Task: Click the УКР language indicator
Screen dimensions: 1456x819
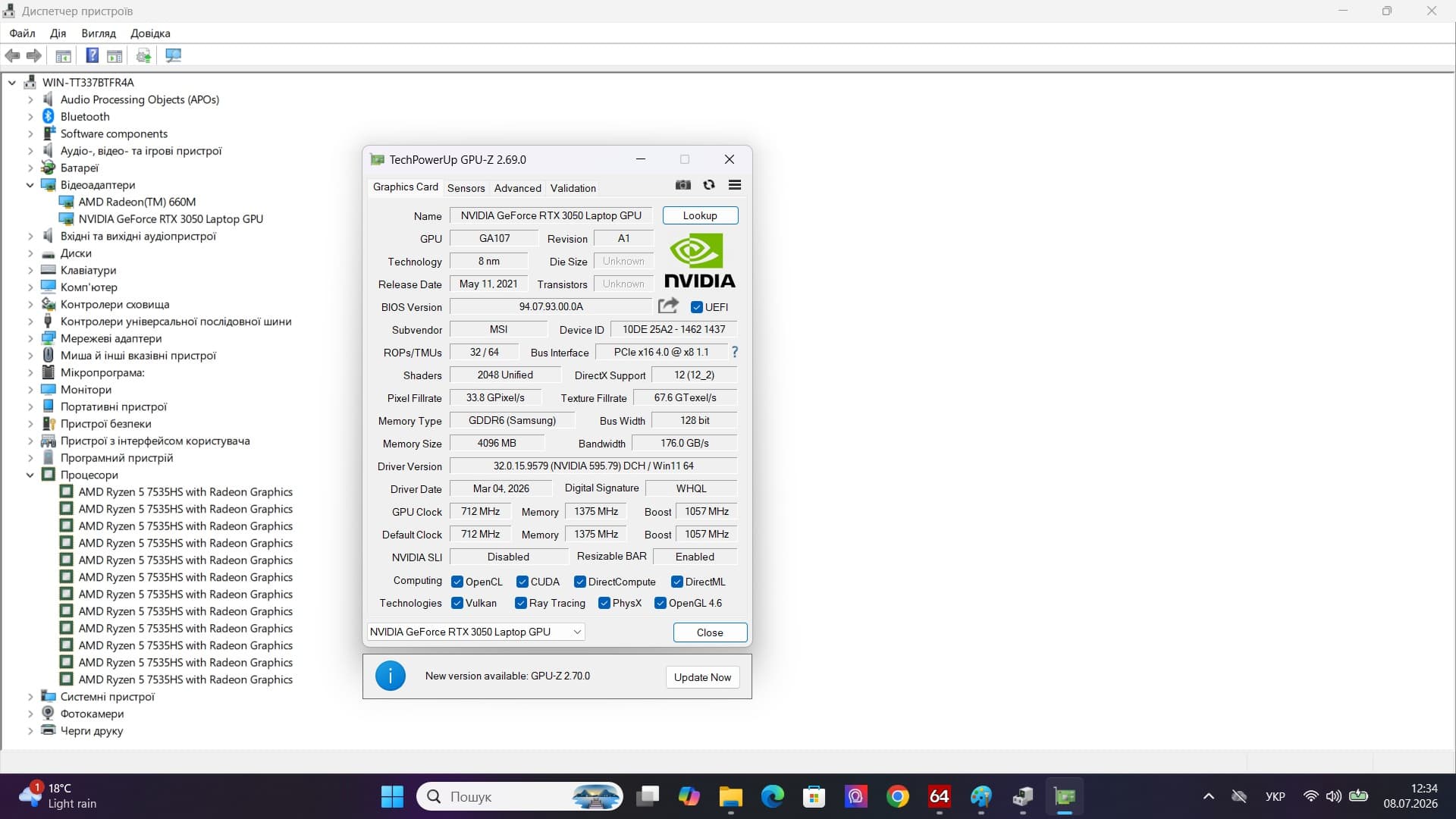Action: click(1275, 796)
